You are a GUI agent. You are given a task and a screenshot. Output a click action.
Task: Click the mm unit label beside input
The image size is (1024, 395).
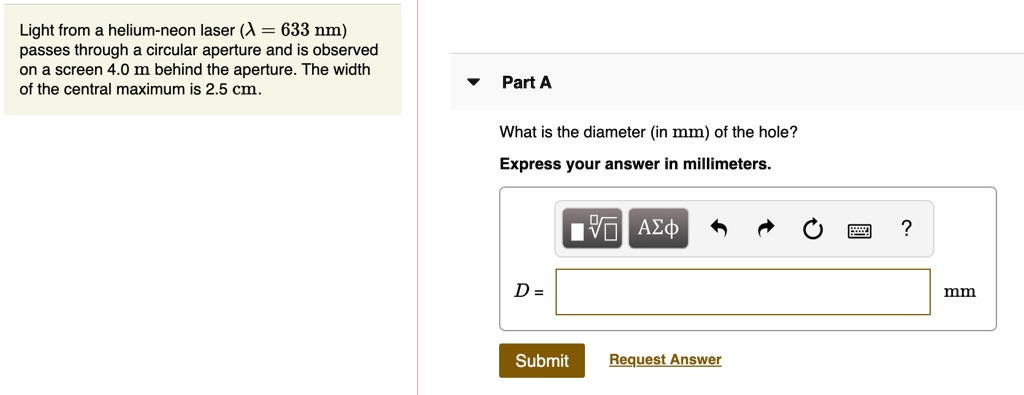[959, 292]
